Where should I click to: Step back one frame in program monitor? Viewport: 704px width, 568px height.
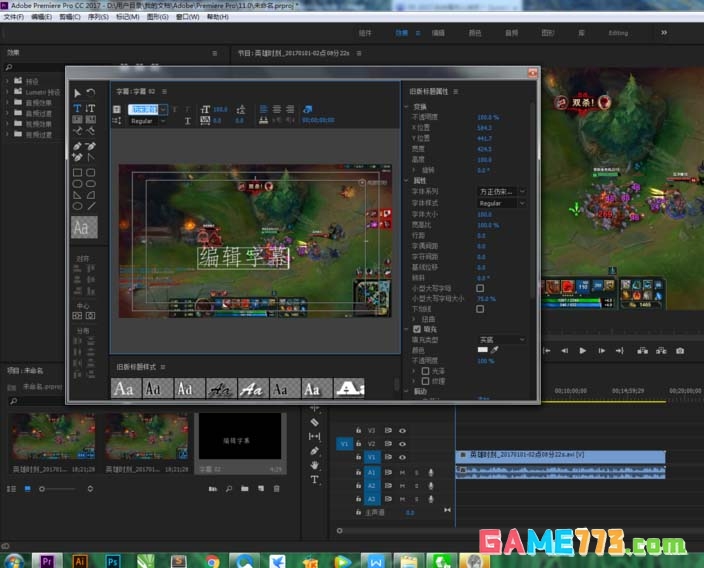click(565, 351)
